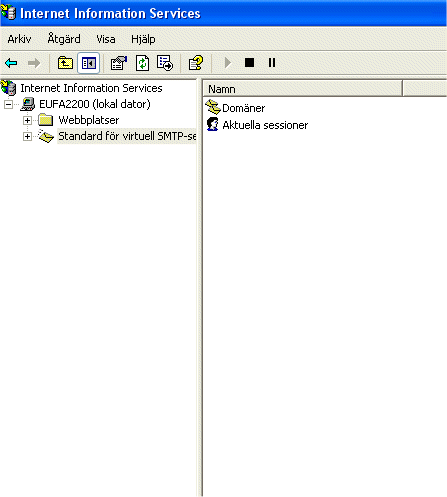Start the item with the play button
The image size is (447, 497).
pos(228,63)
